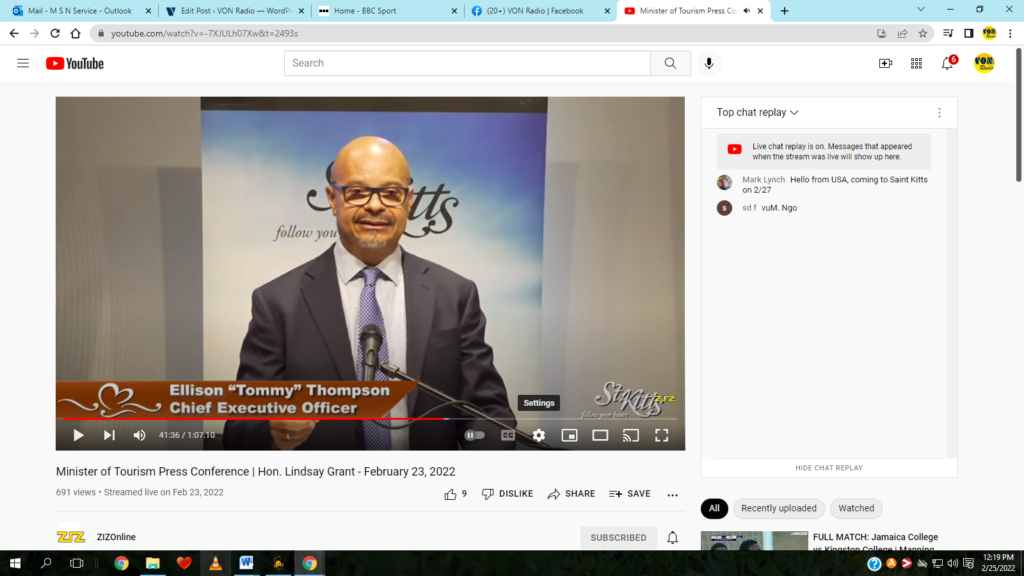1024x576 pixels.
Task: Toggle closed captions on the video
Action: [508, 435]
